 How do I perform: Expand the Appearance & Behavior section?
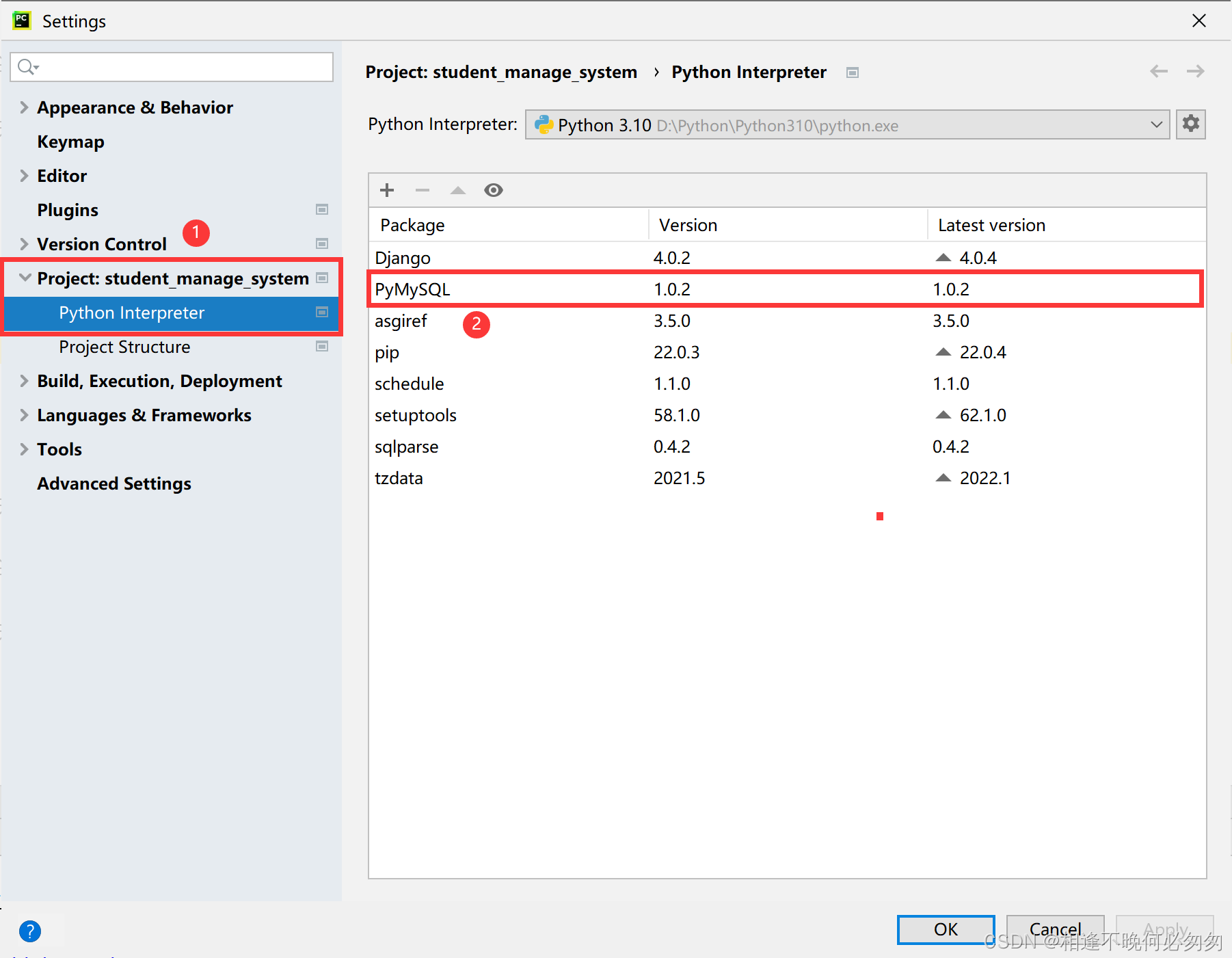click(x=25, y=107)
